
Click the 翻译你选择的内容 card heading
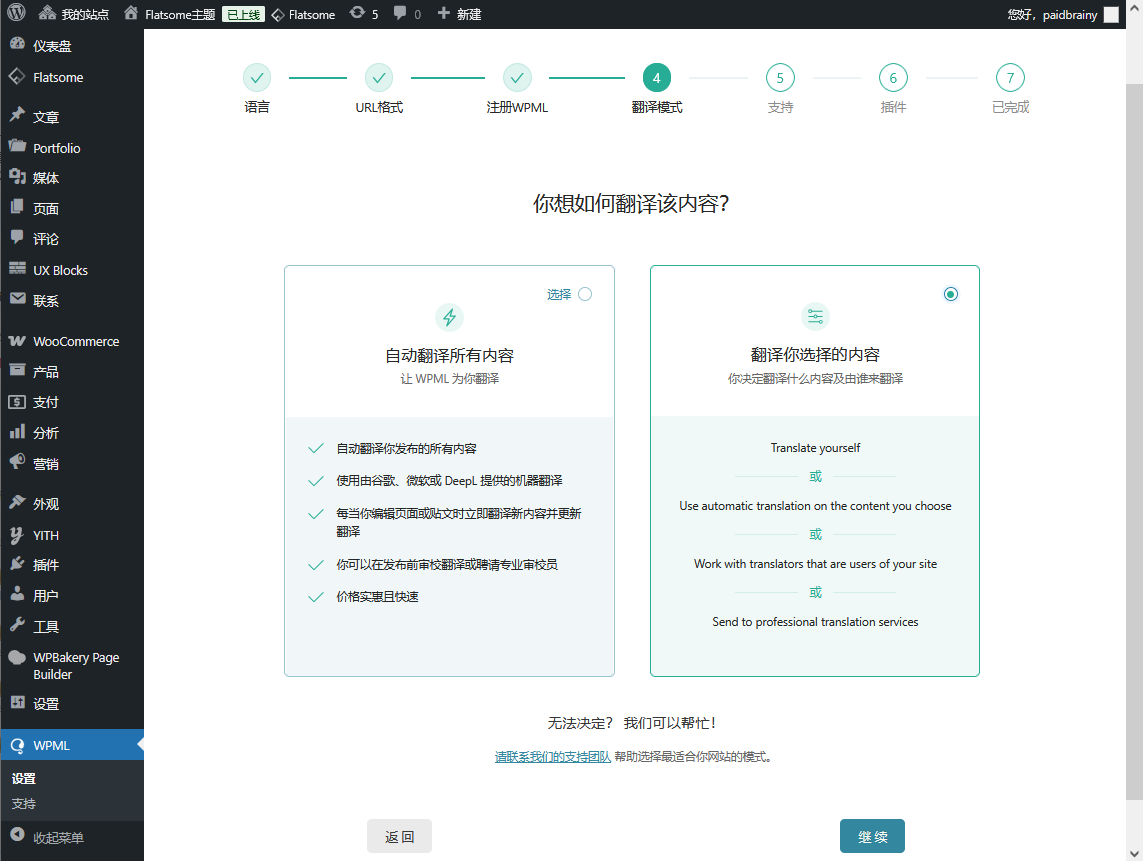point(815,354)
